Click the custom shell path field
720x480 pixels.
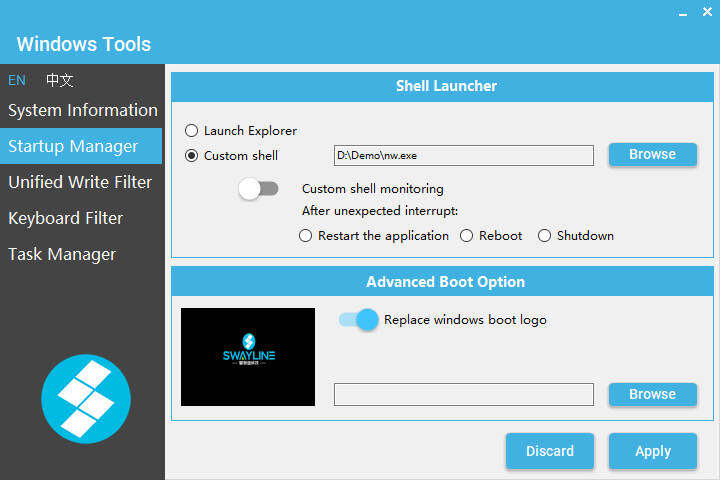point(464,155)
